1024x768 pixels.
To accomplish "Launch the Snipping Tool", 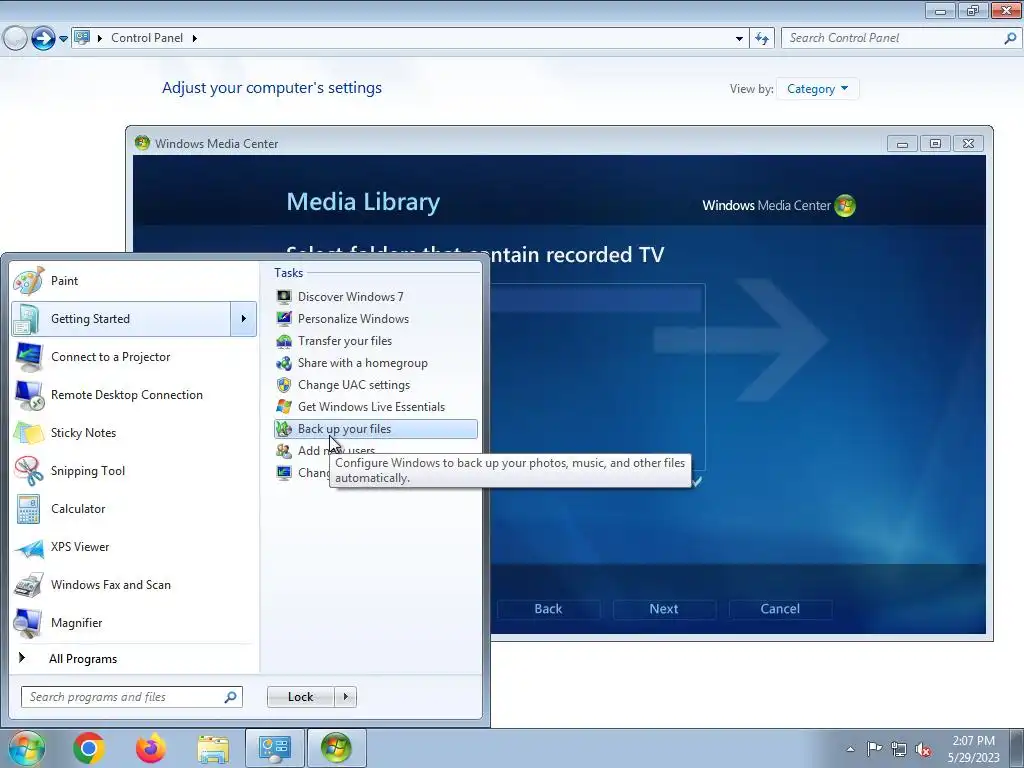I will click(134, 471).
